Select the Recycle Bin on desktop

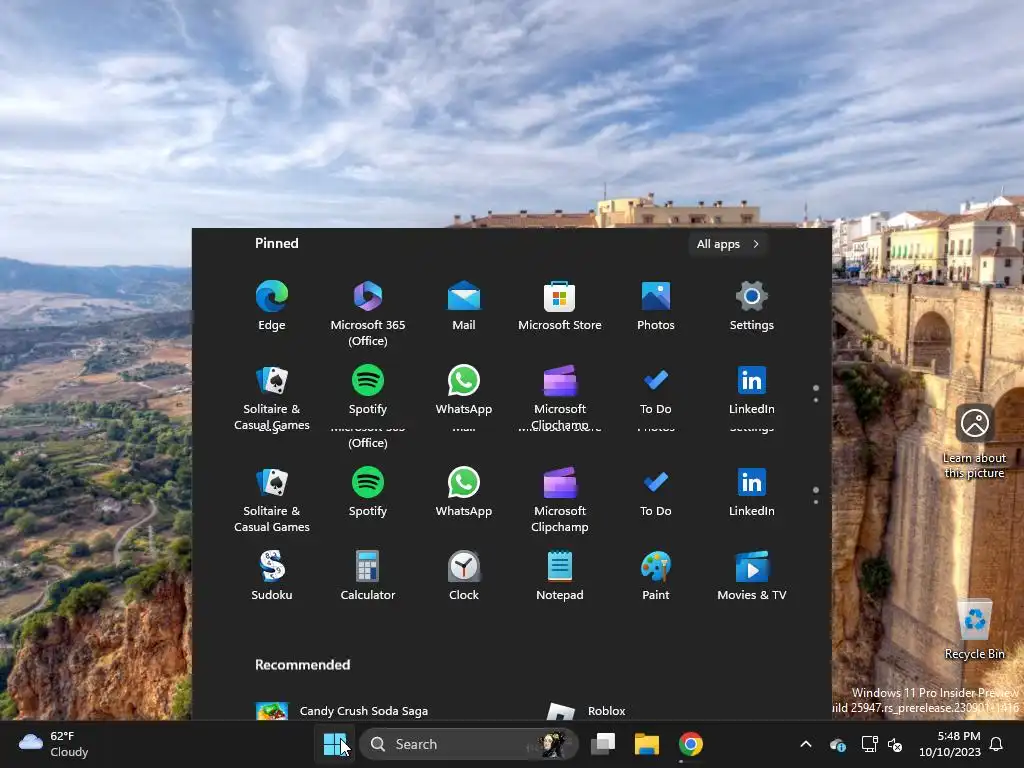tap(974, 630)
